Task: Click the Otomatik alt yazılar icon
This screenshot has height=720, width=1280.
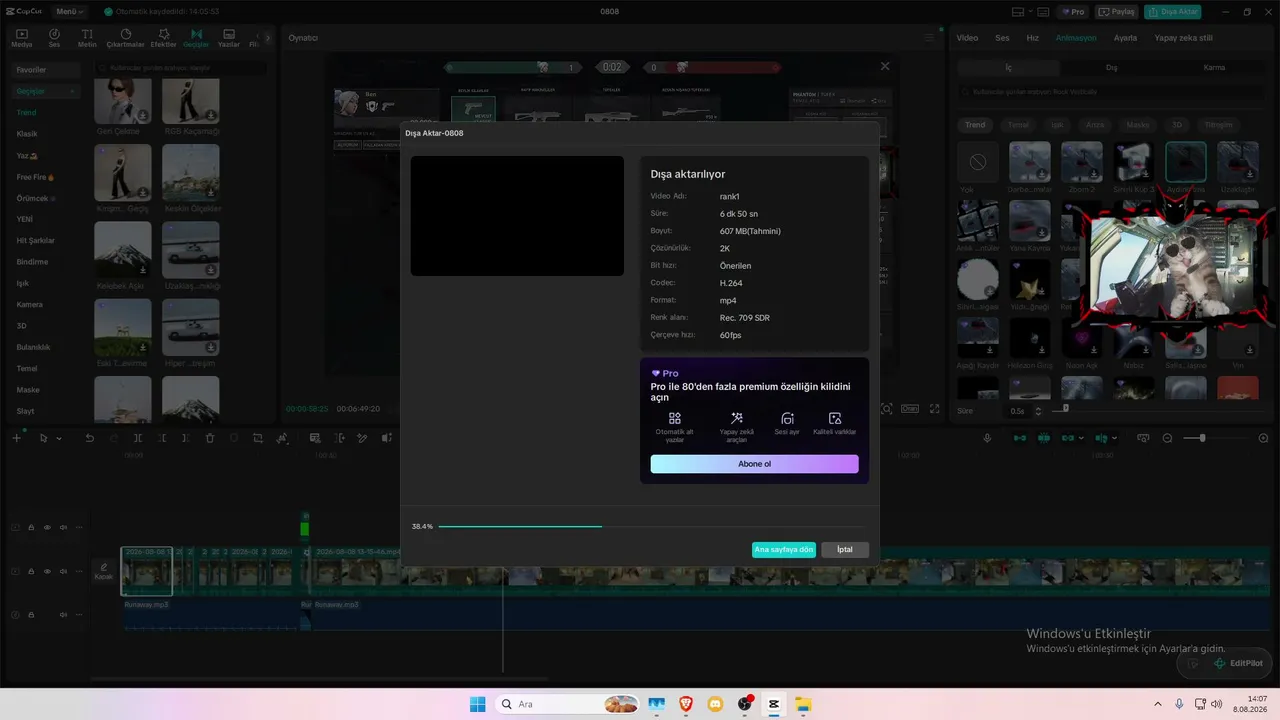Action: click(675, 418)
